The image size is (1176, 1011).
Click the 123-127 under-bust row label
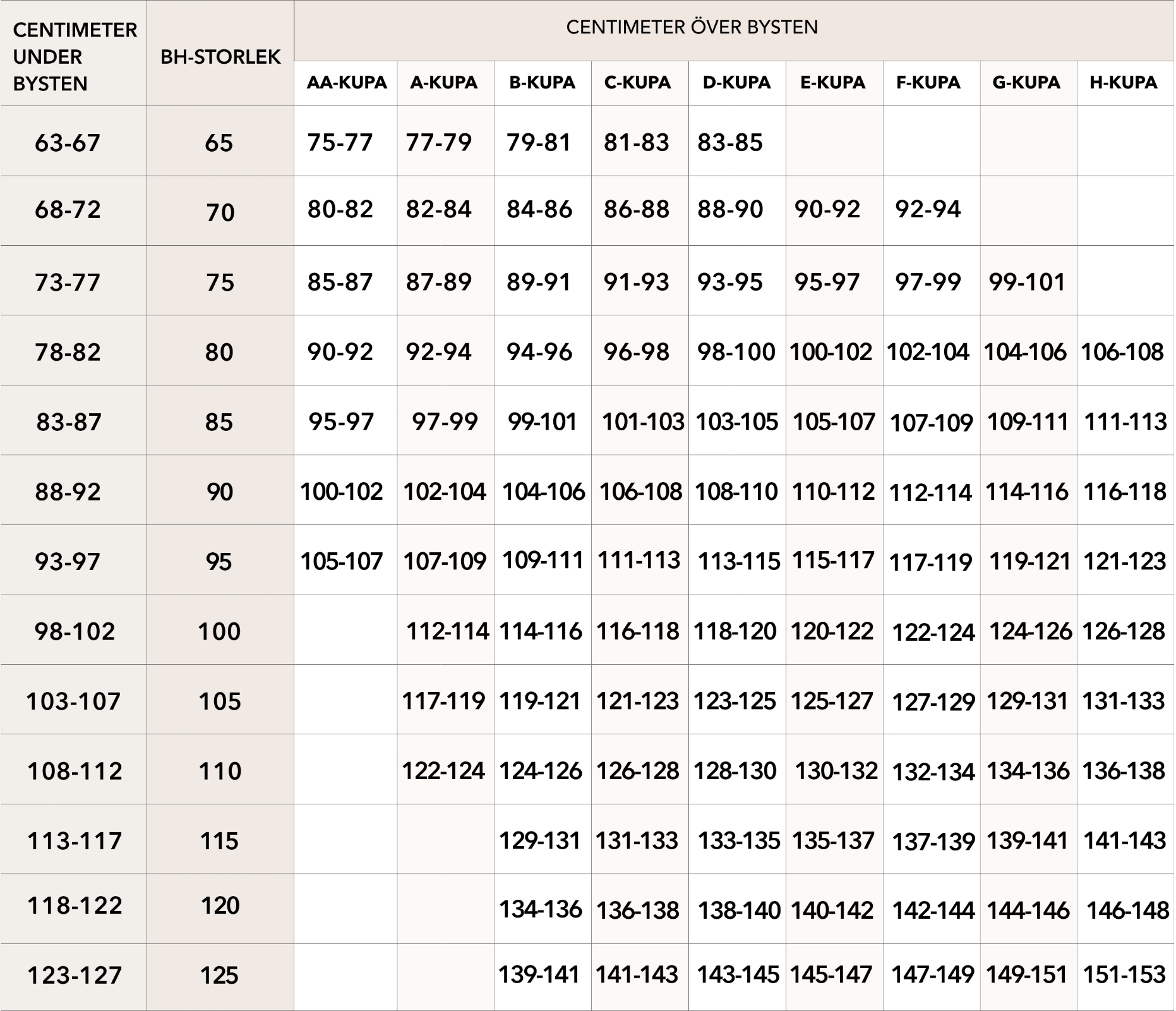point(75,975)
